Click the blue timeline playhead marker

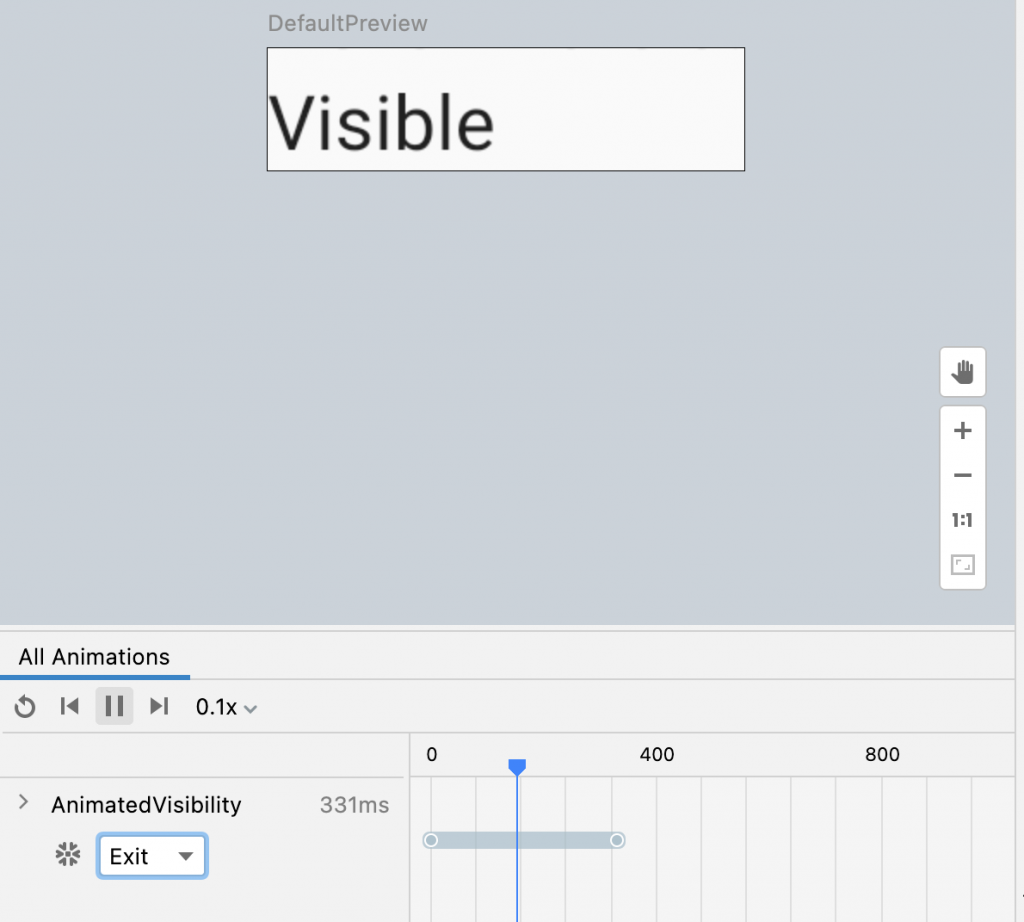[517, 767]
